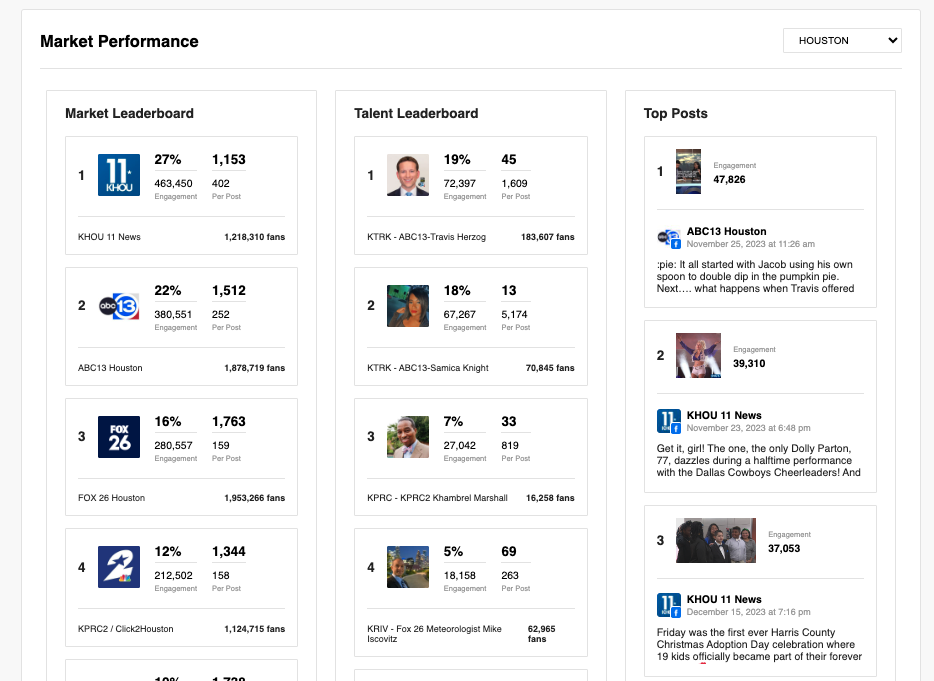Screen dimensions: 934x681
Task: Click the '16,258 fans' count
Action: [550, 498]
